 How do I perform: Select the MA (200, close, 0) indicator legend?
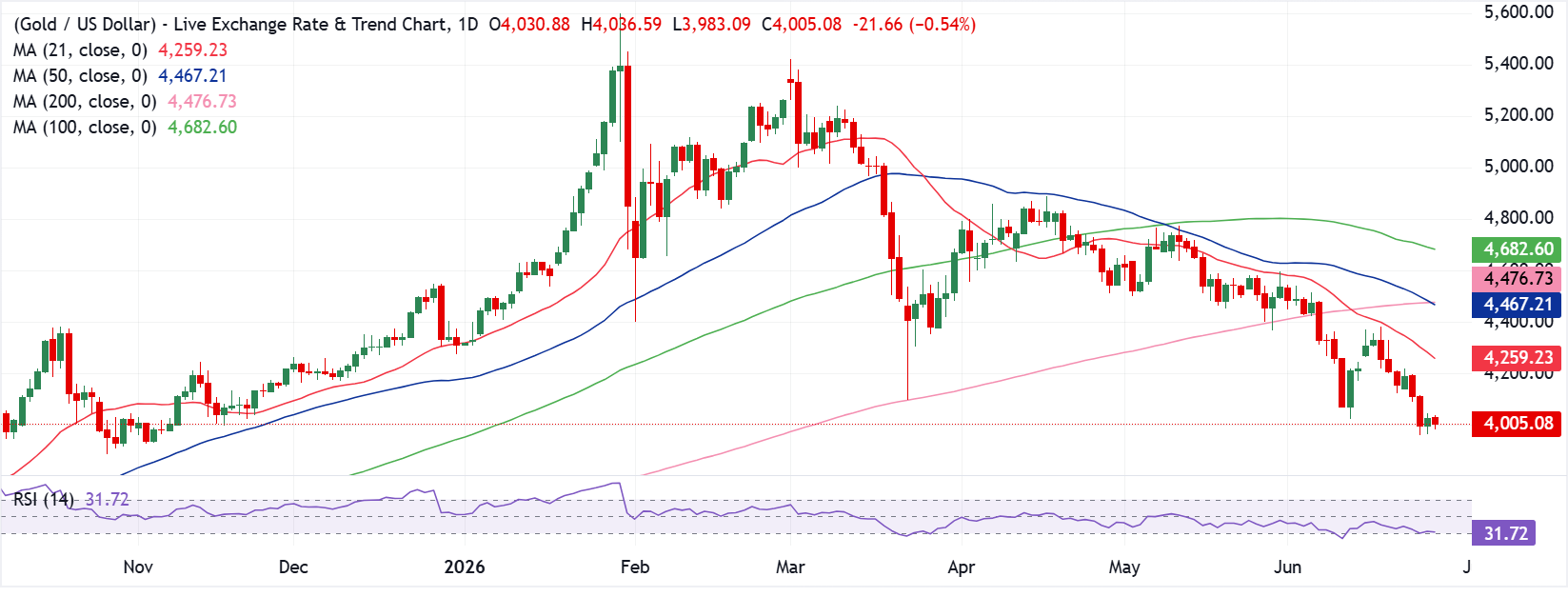85,102
